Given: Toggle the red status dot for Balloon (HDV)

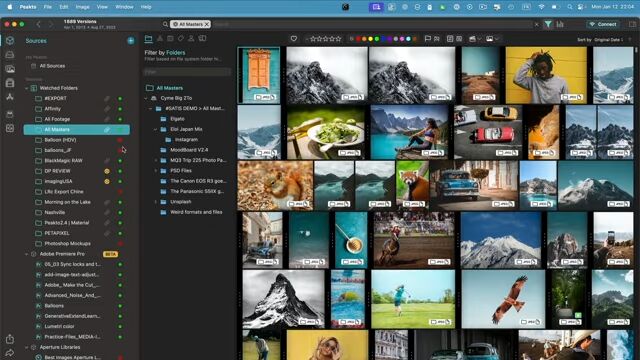Looking at the screenshot, I should 120,140.
